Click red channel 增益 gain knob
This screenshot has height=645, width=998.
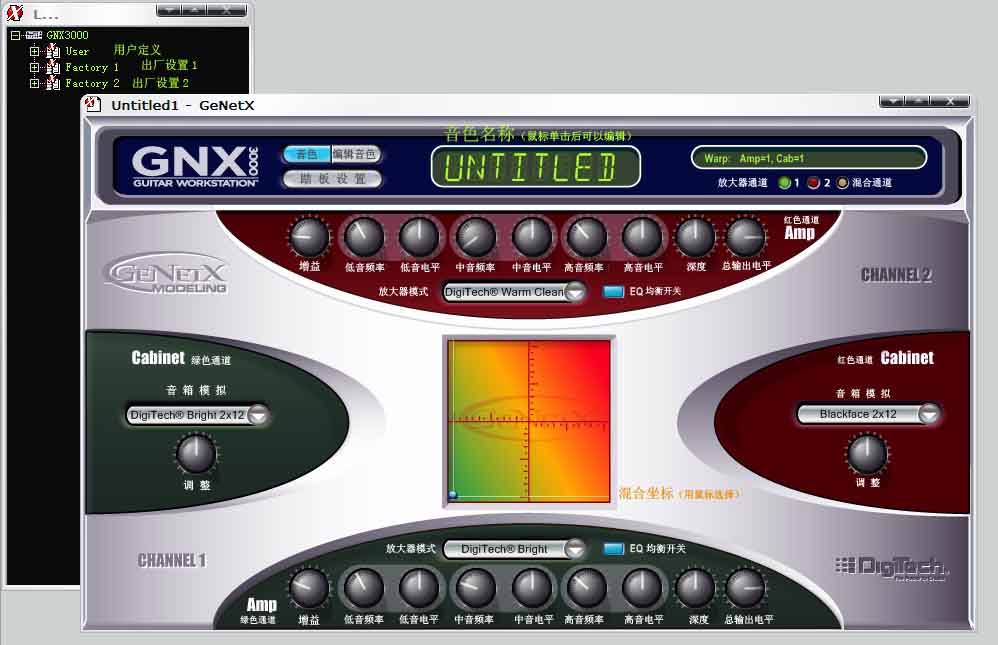309,237
